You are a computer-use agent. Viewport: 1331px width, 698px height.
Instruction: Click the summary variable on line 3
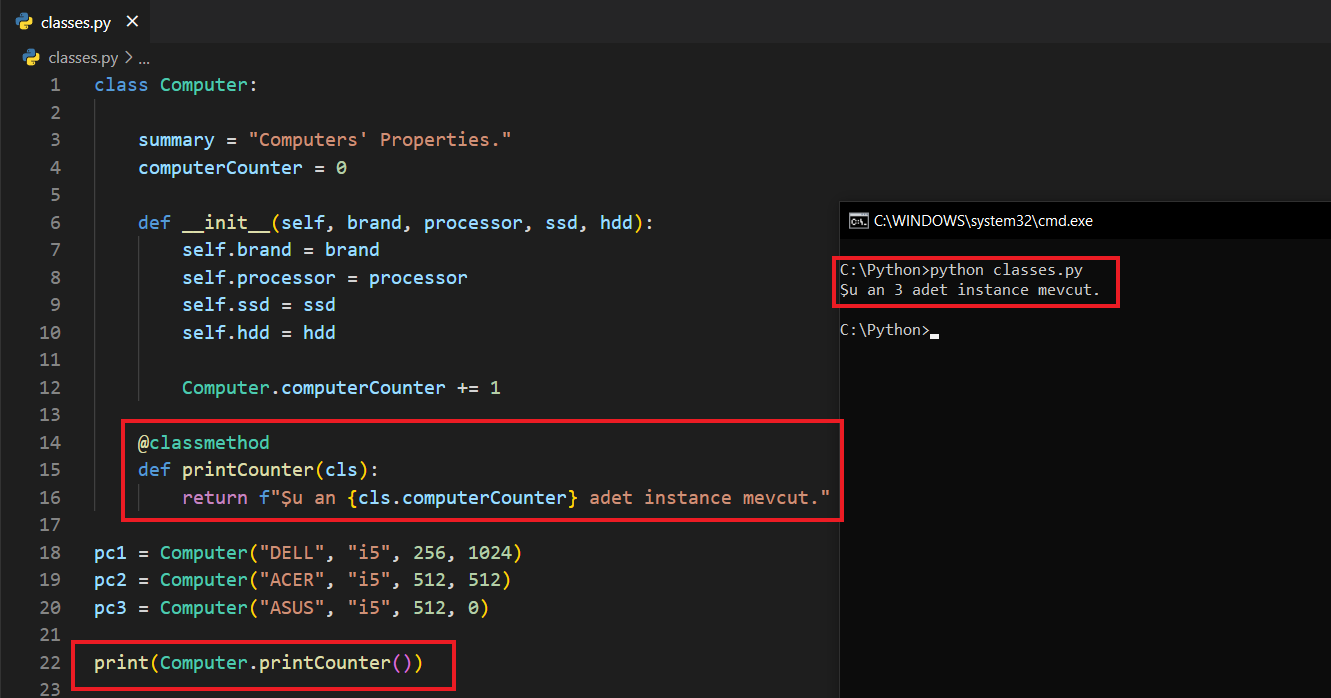coord(176,140)
